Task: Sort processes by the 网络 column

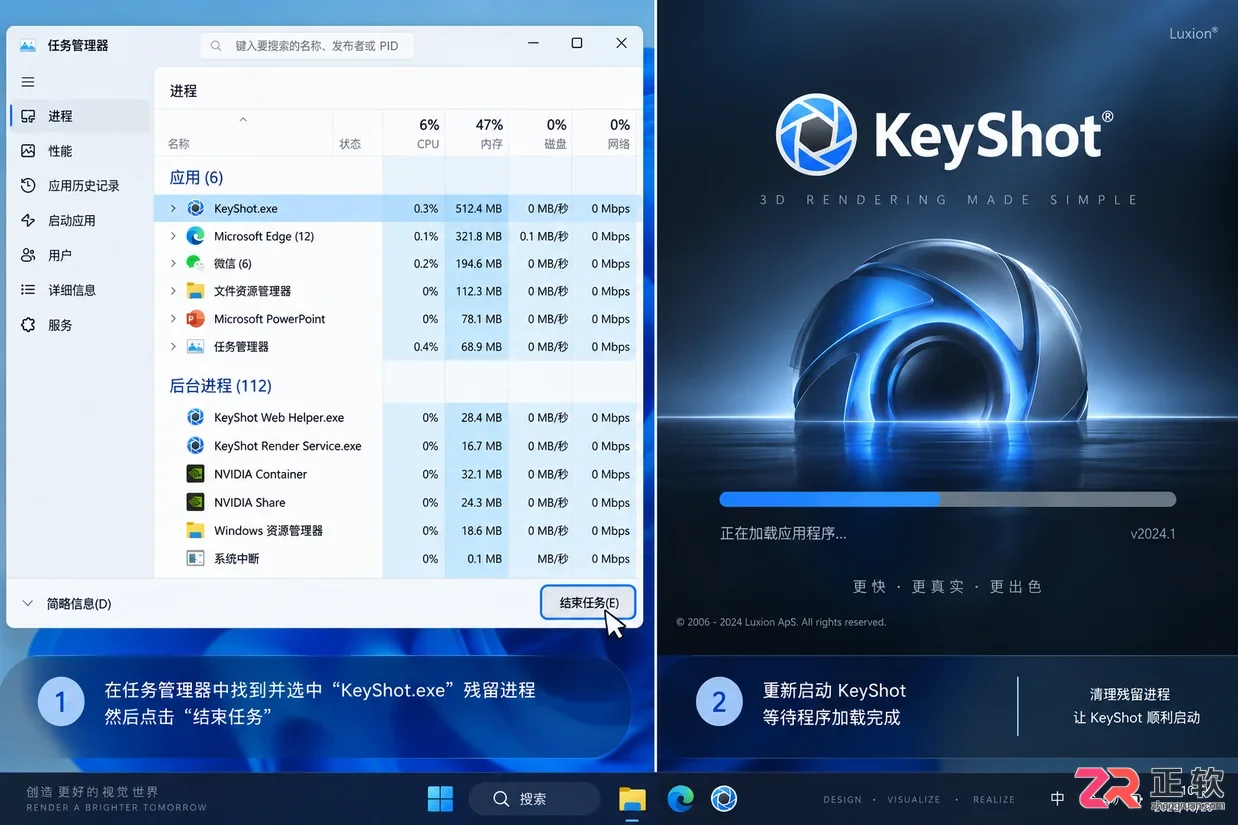Action: point(605,133)
